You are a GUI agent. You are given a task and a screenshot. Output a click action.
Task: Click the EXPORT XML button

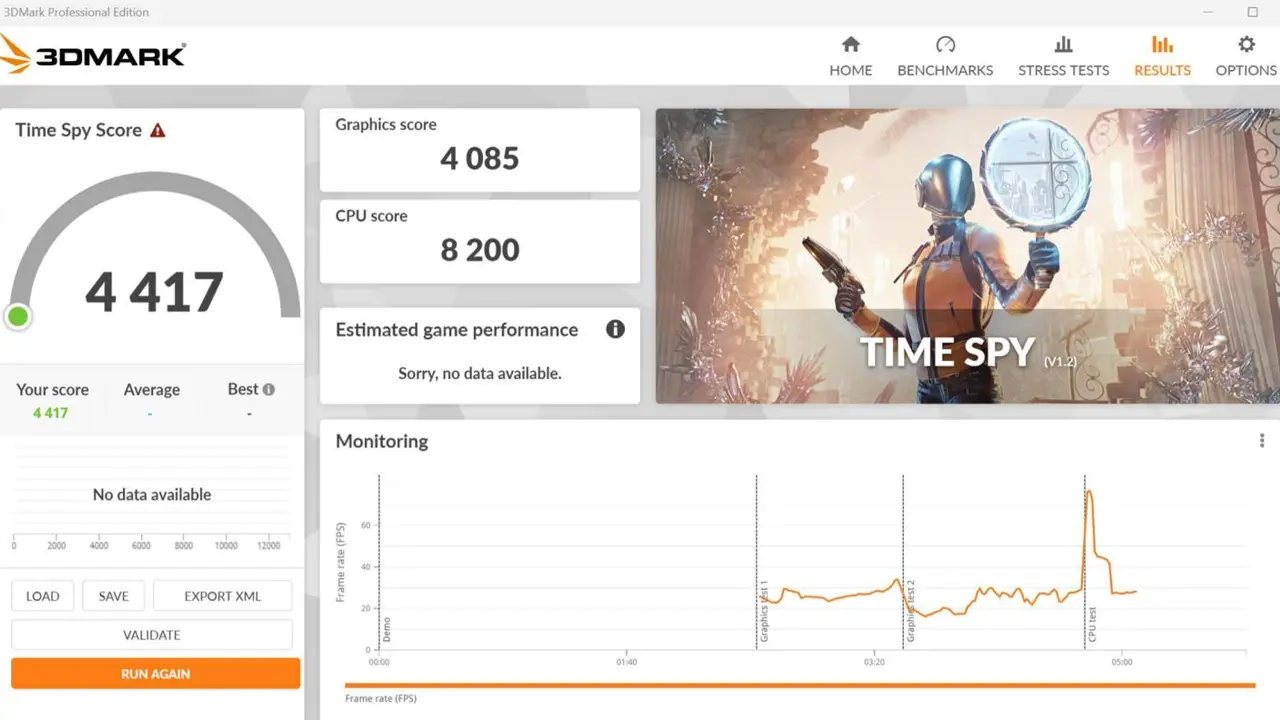[222, 596]
